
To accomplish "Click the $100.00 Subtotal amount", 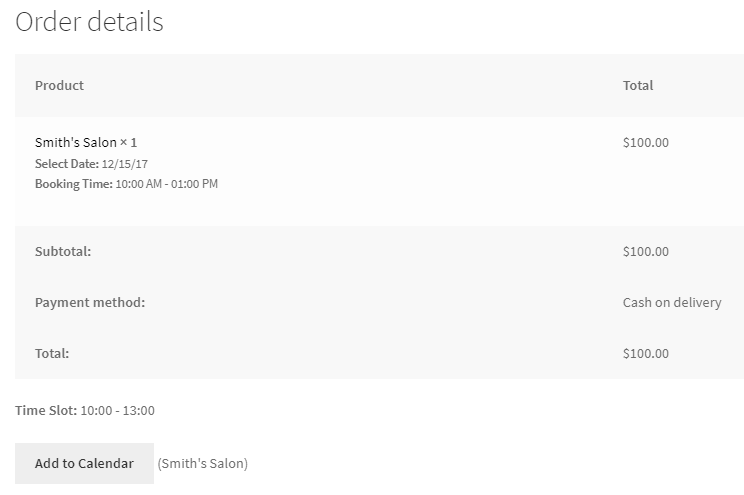I will coord(645,251).
